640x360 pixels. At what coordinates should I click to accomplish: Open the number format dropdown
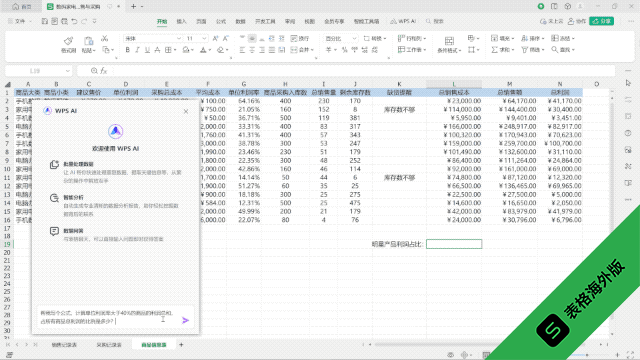pyautogui.click(x=354, y=38)
